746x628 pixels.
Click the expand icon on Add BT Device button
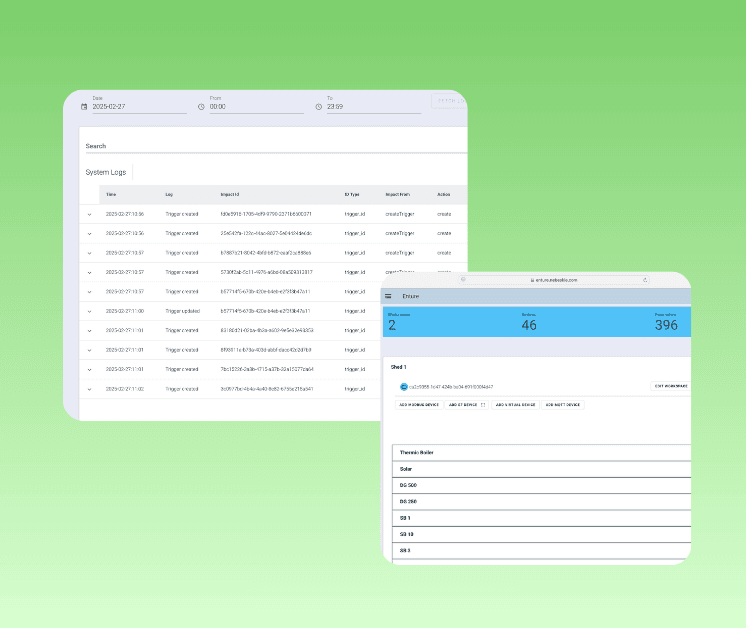pos(483,405)
